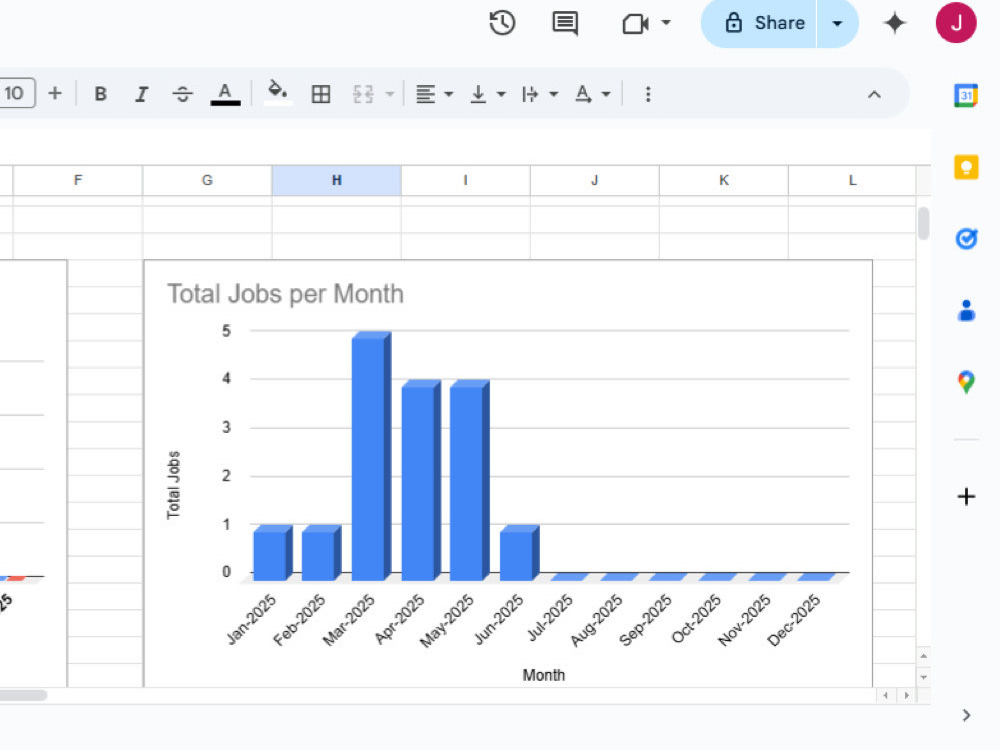Select column G header
Image resolution: width=1000 pixels, height=750 pixels.
(x=207, y=180)
